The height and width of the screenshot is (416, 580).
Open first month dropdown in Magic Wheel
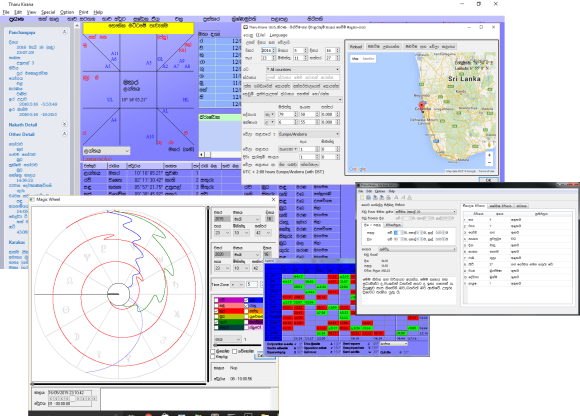[246, 219]
